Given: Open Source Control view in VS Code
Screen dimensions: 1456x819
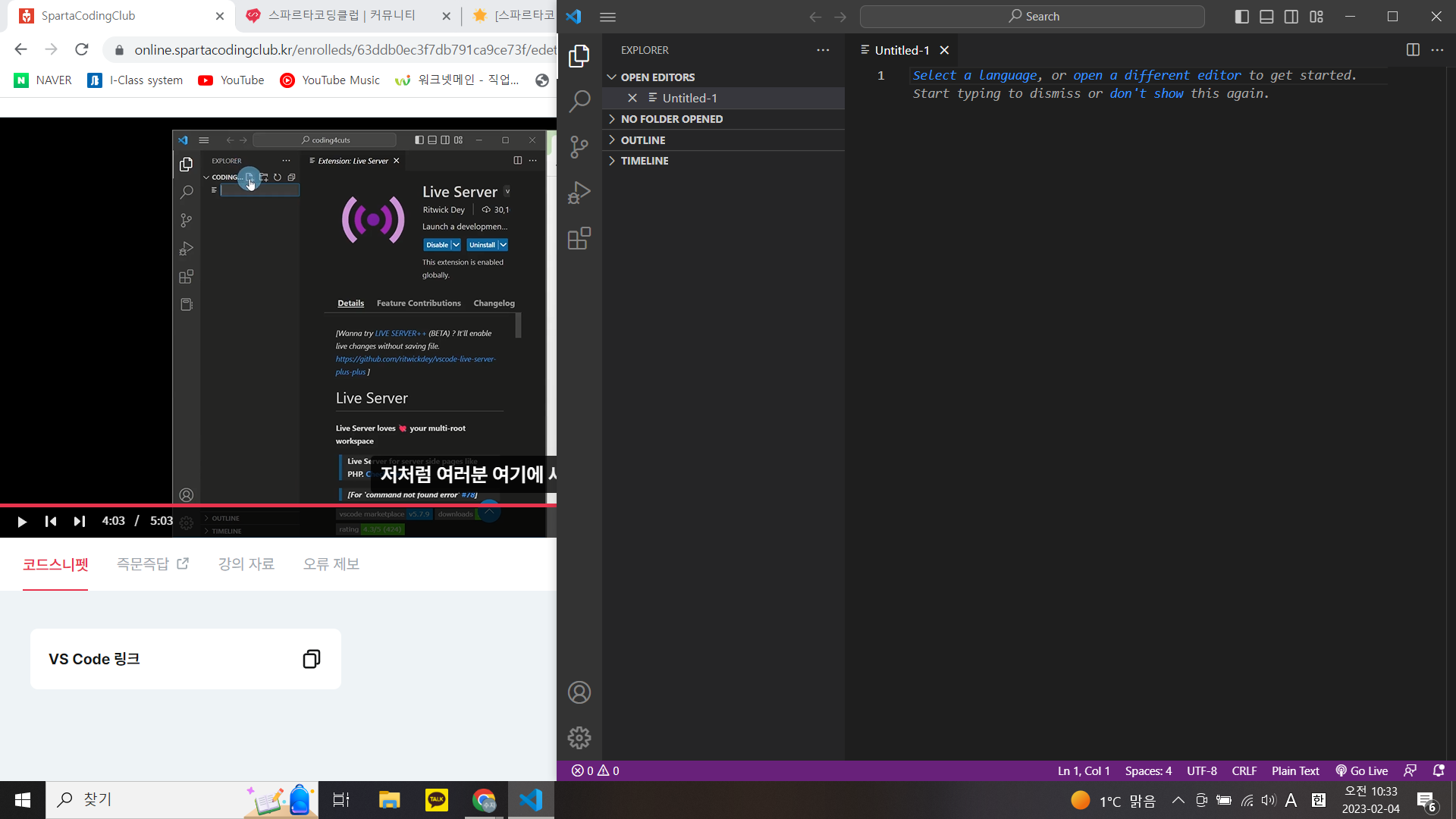Looking at the screenshot, I should tap(579, 146).
